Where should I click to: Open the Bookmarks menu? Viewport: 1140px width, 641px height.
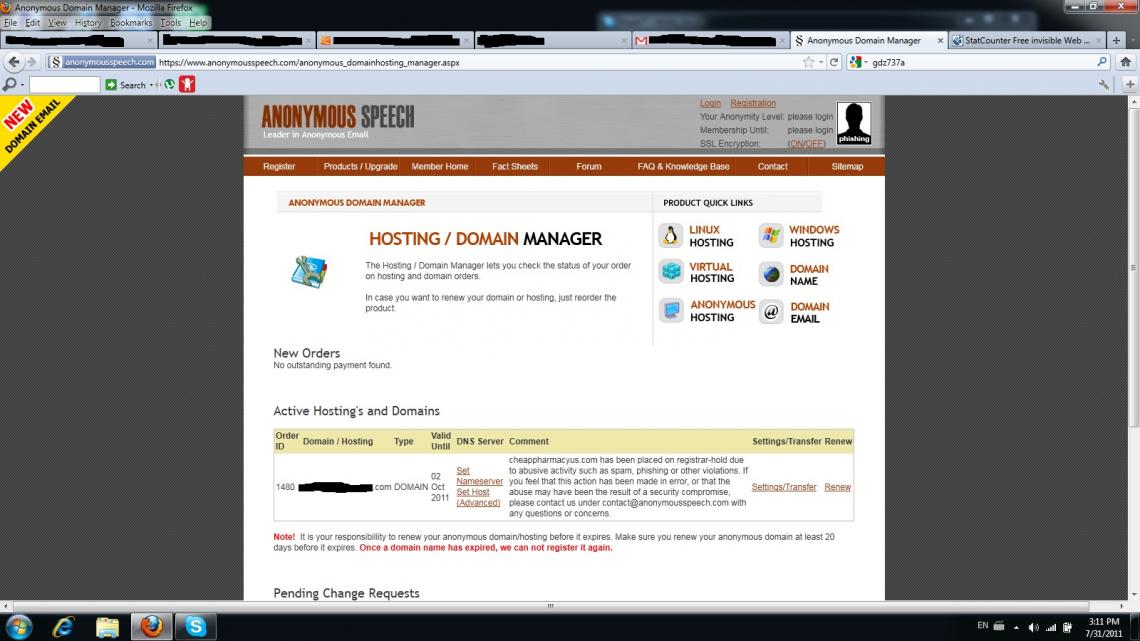pos(131,23)
